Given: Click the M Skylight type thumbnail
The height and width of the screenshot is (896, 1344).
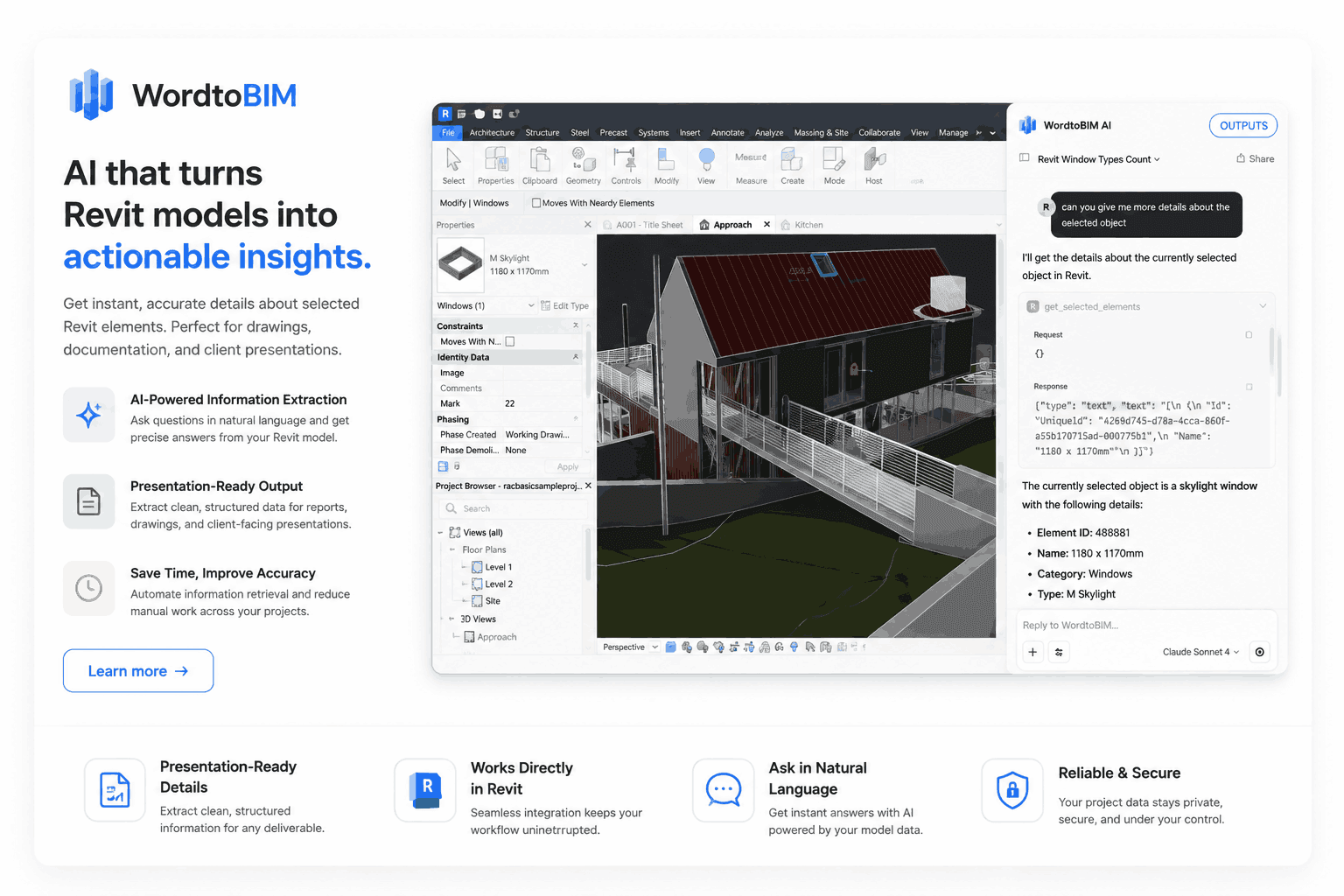Looking at the screenshot, I should pos(460,265).
